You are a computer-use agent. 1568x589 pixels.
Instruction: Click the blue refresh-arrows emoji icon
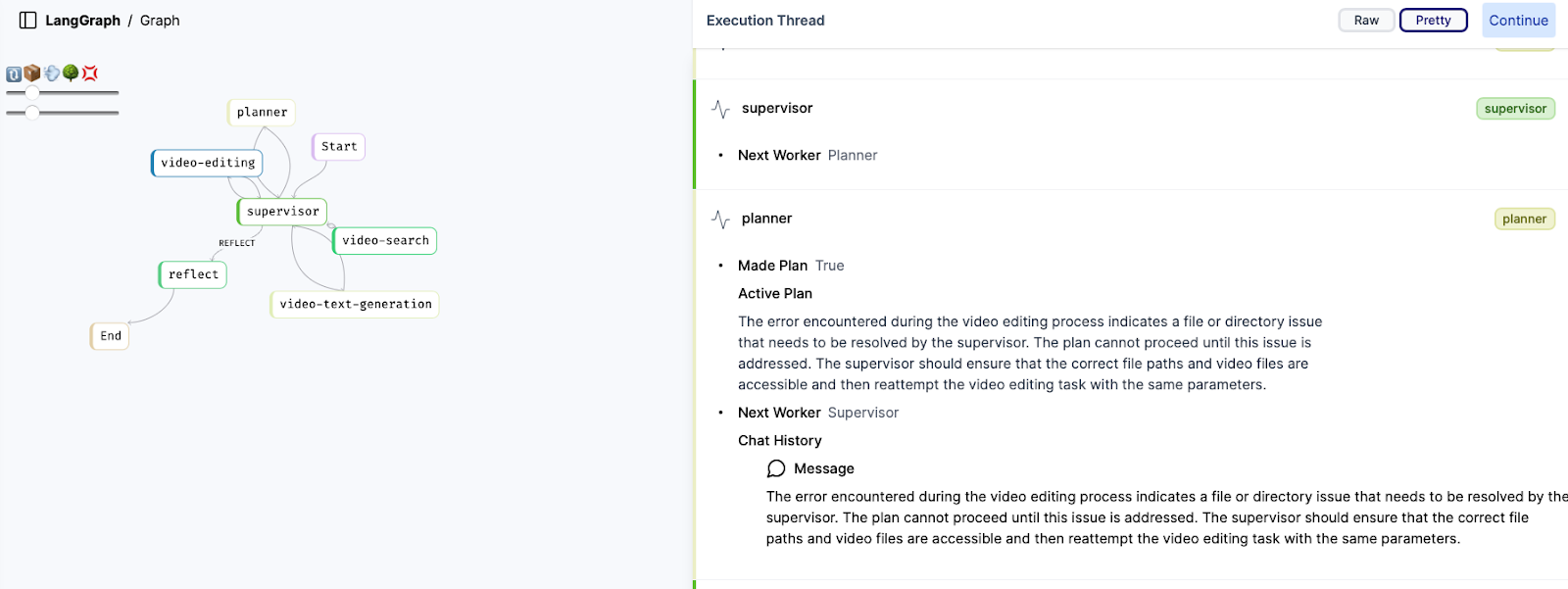pos(14,74)
